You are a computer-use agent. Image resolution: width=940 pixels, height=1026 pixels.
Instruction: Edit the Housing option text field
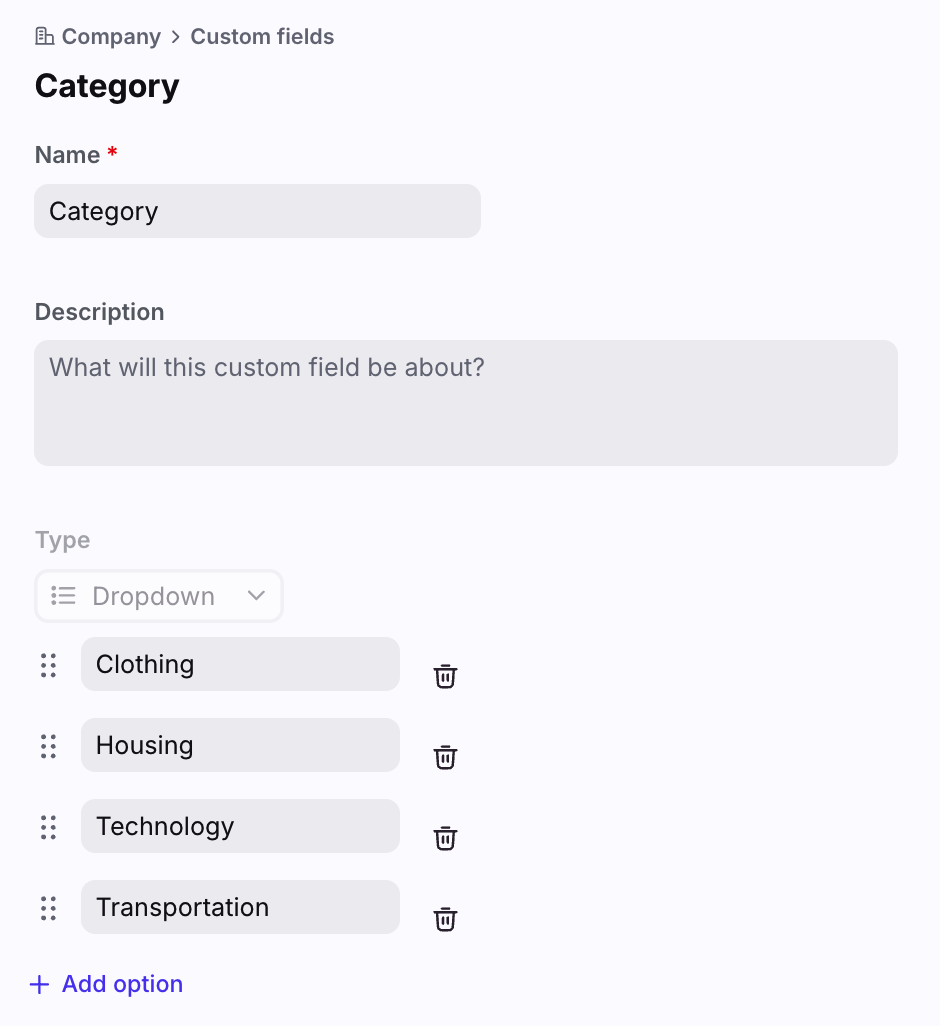point(240,746)
